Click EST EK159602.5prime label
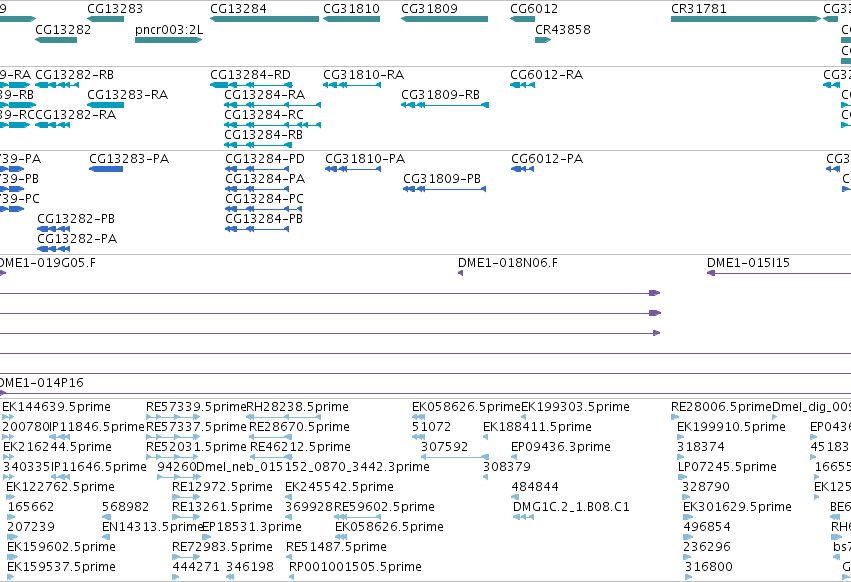This screenshot has width=851, height=582. [x=61, y=547]
